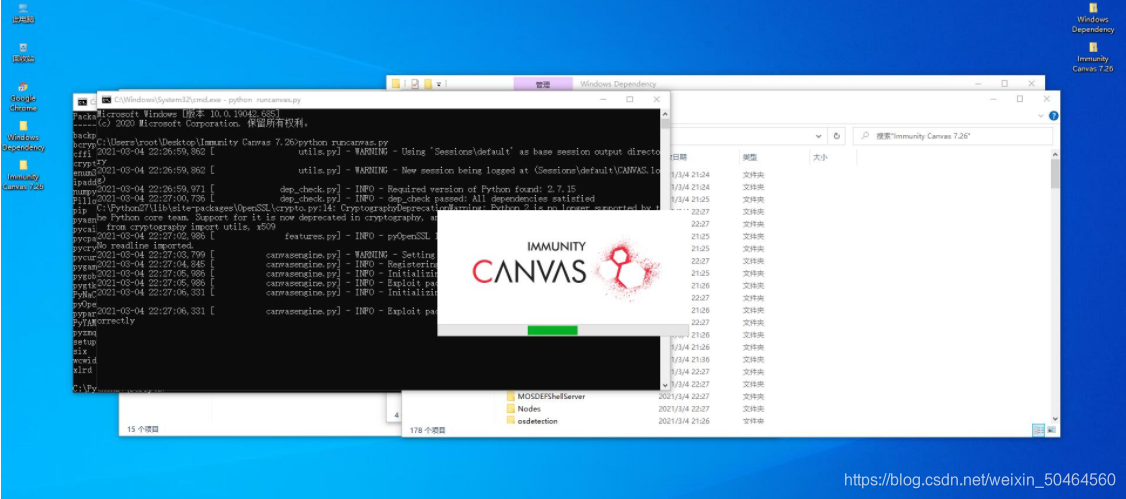This screenshot has width=1126, height=499.
Task: Switch explorer to large icons view button
Action: point(1052,430)
